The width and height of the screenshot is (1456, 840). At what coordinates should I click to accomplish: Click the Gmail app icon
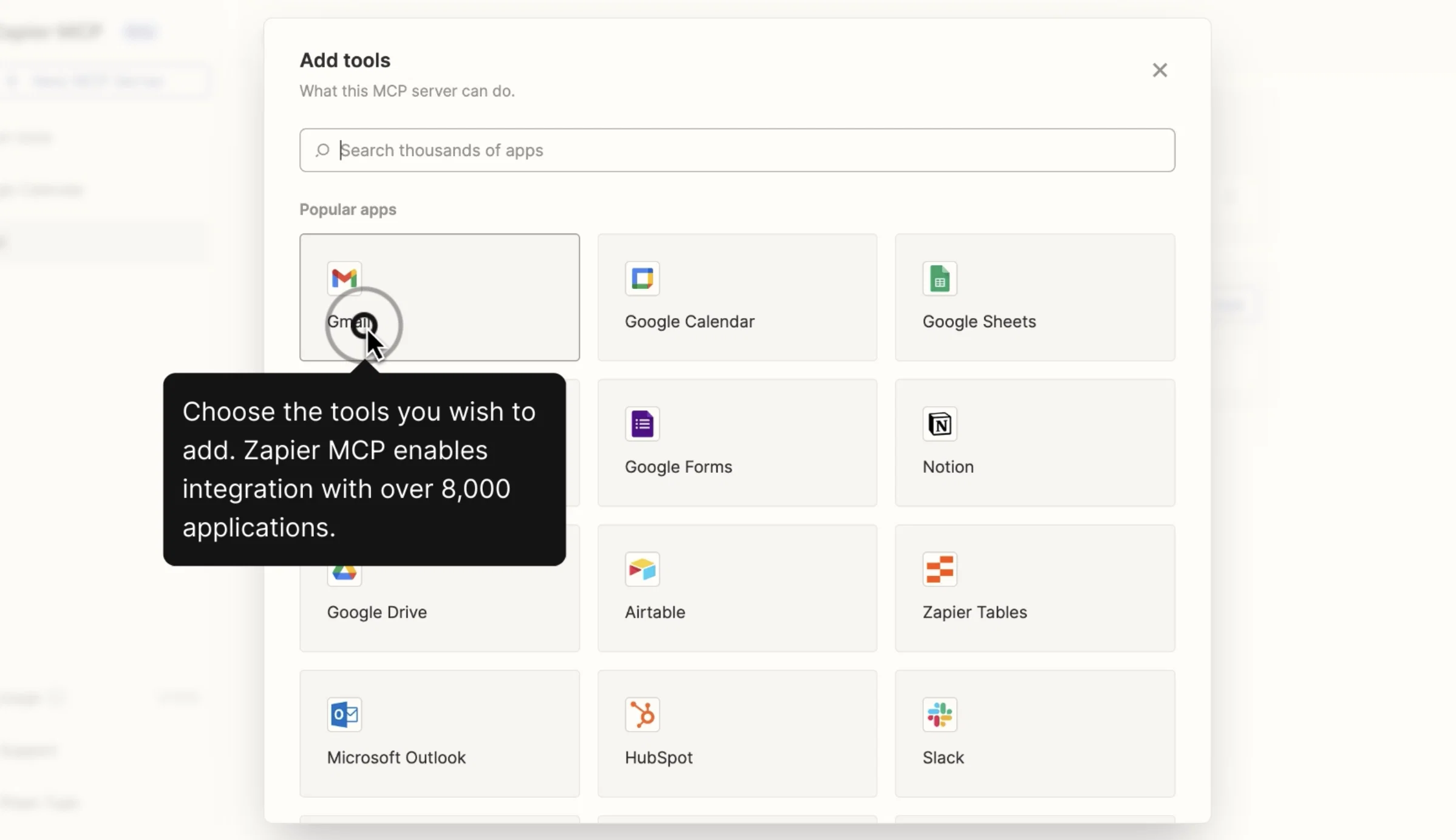tap(344, 278)
